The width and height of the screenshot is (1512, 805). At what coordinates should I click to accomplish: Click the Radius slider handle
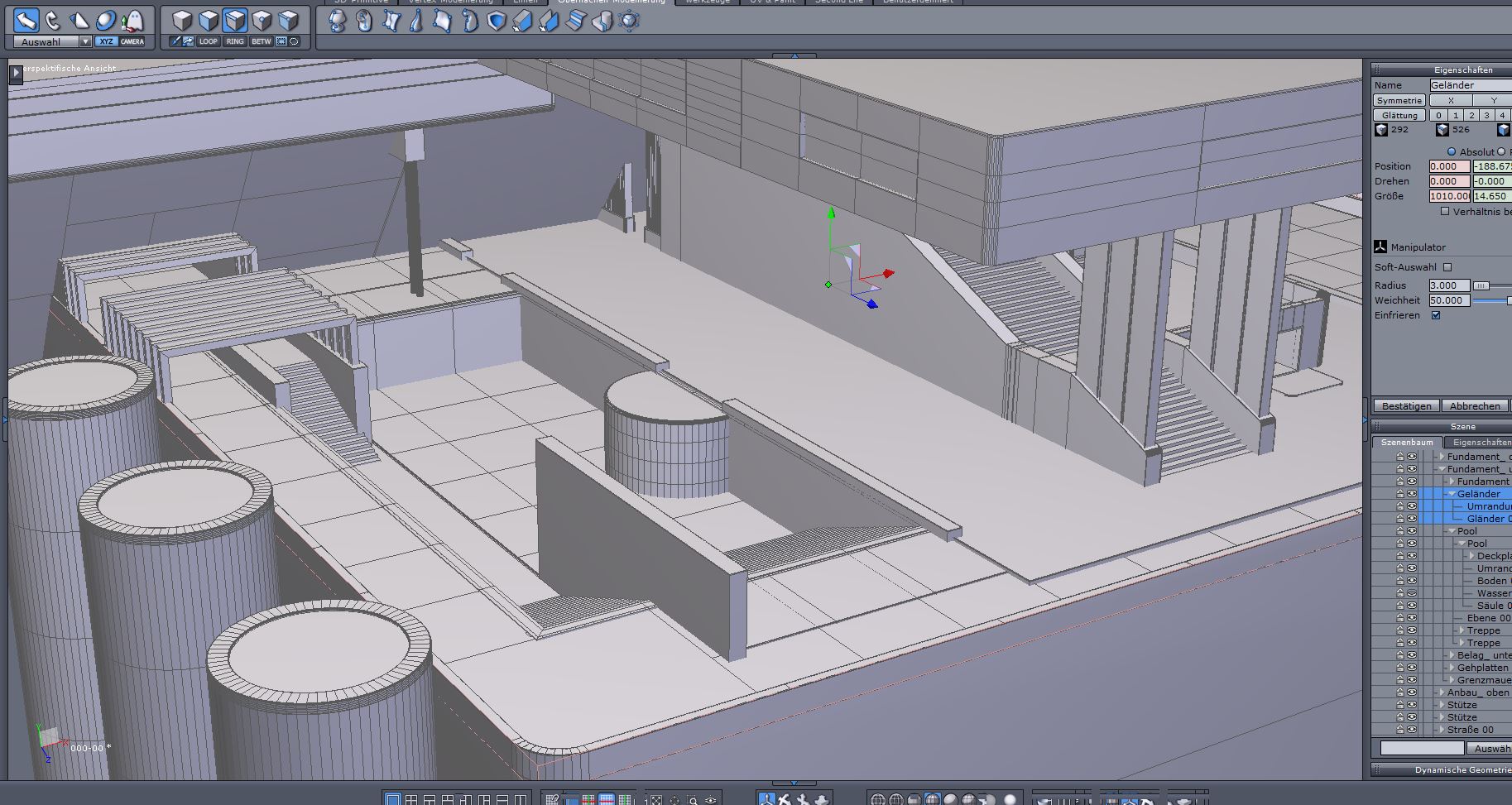pos(1481,285)
